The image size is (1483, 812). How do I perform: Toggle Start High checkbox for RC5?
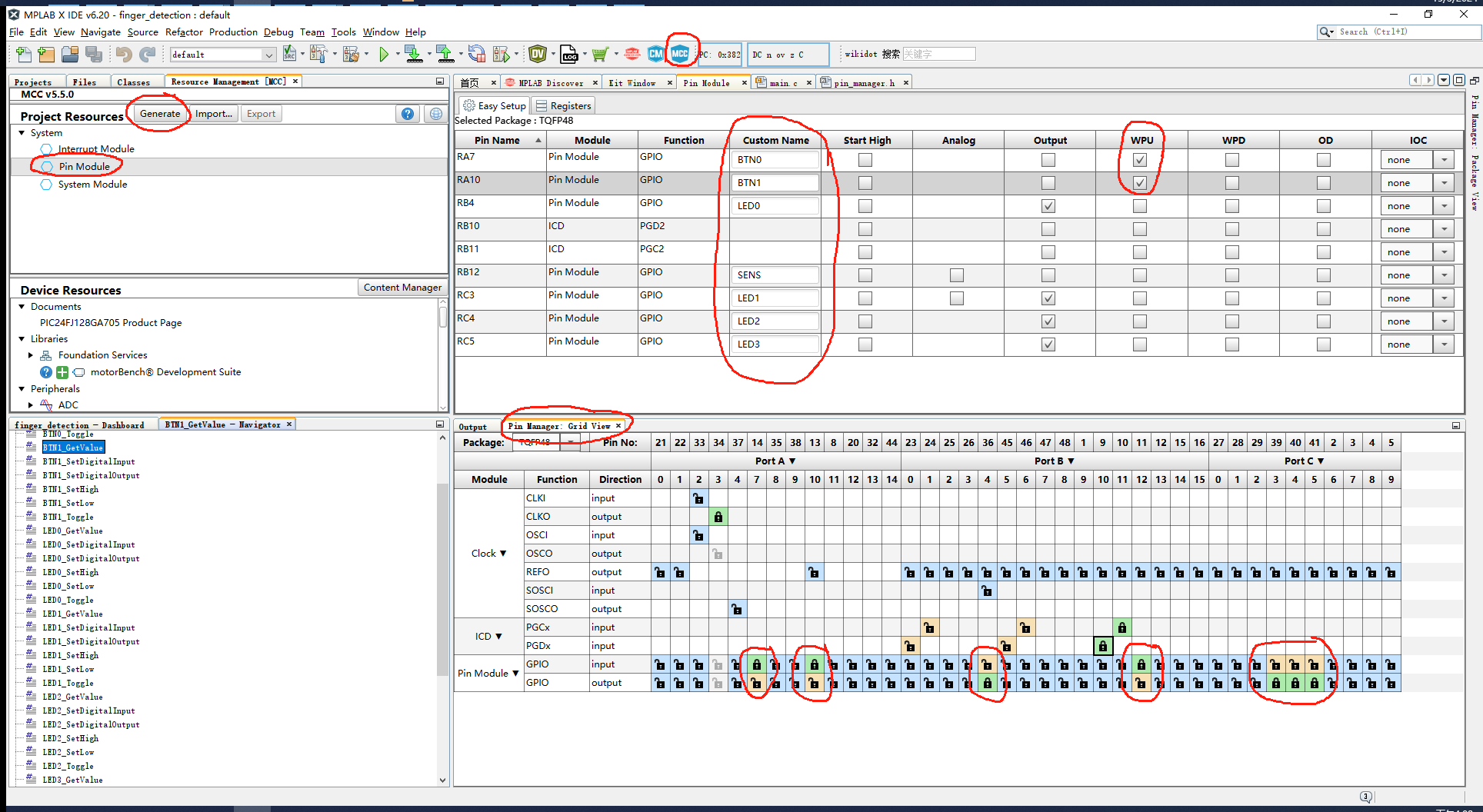pos(865,344)
